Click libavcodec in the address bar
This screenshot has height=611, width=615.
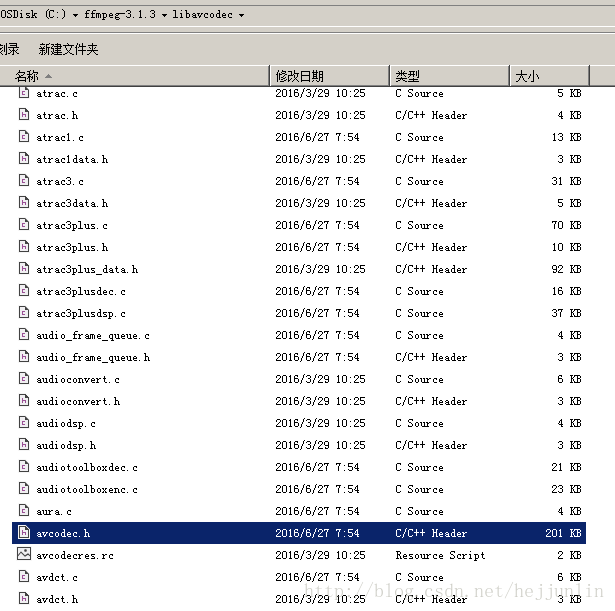point(202,15)
